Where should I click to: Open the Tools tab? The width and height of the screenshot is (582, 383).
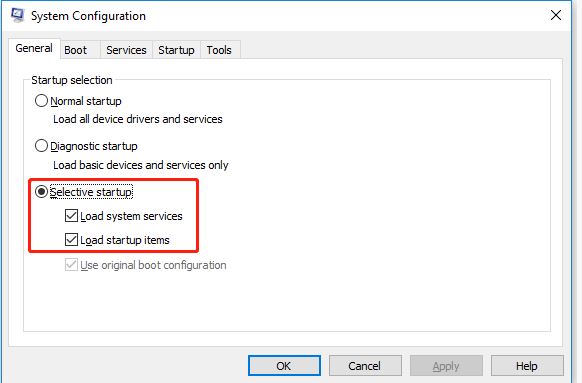(x=219, y=50)
